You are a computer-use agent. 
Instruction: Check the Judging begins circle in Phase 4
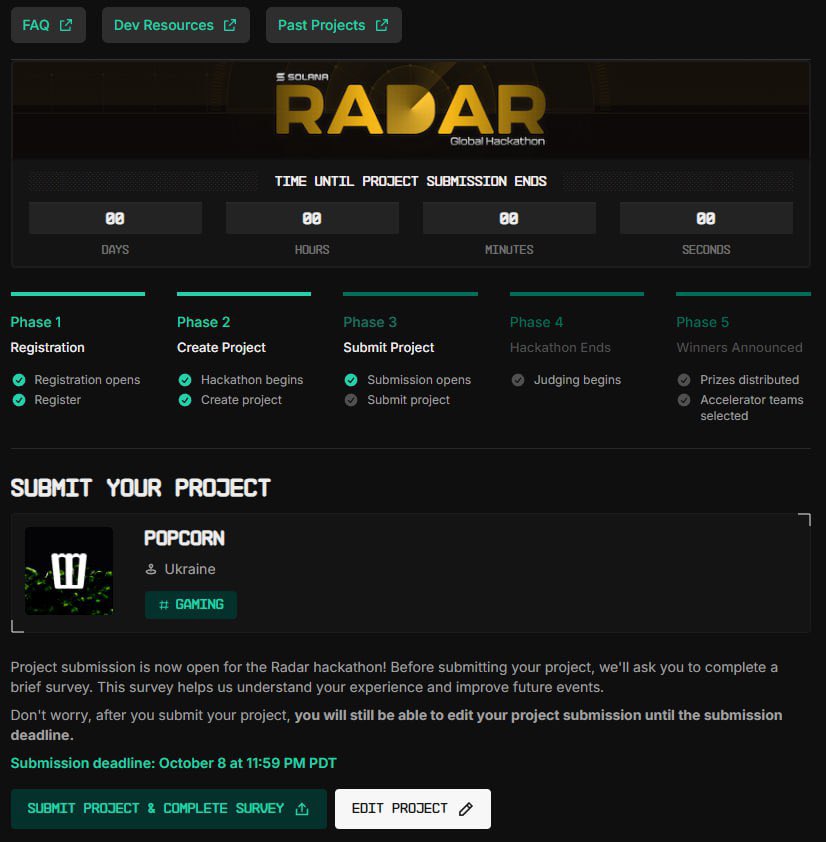pyautogui.click(x=518, y=380)
